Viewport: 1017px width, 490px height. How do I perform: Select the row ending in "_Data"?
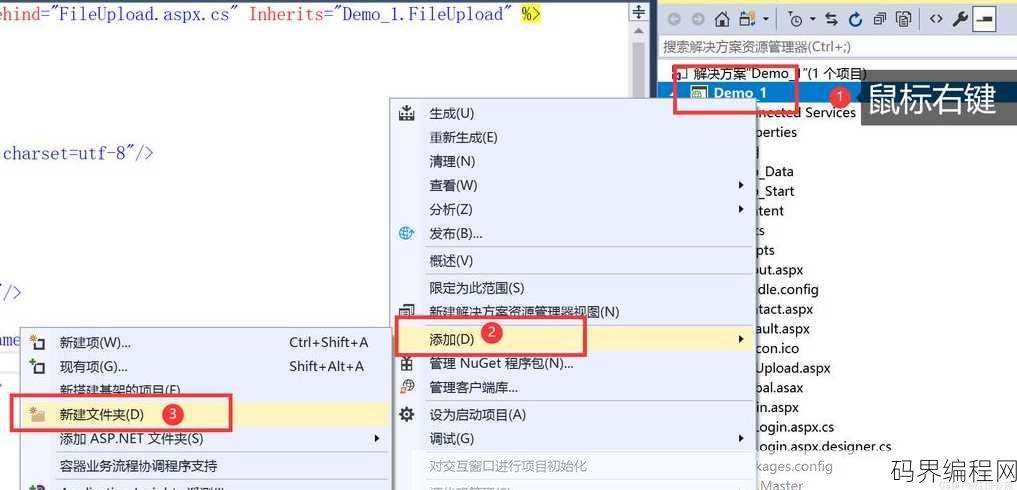[x=775, y=171]
